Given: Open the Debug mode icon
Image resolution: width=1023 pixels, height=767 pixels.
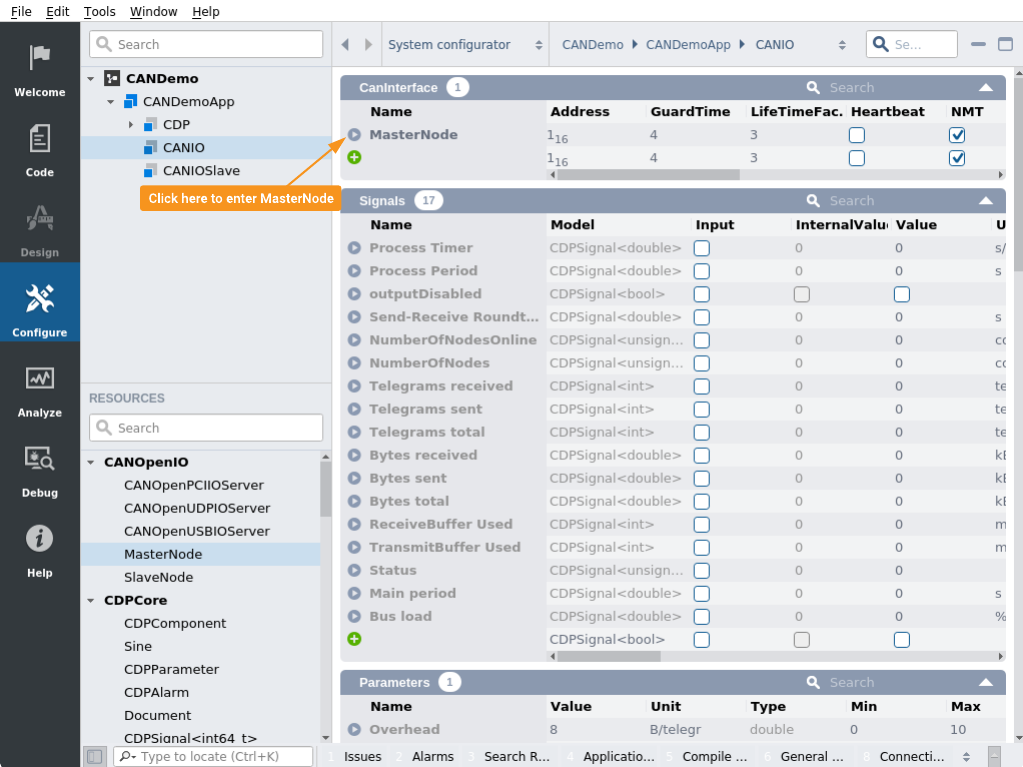Looking at the screenshot, I should (x=40, y=470).
